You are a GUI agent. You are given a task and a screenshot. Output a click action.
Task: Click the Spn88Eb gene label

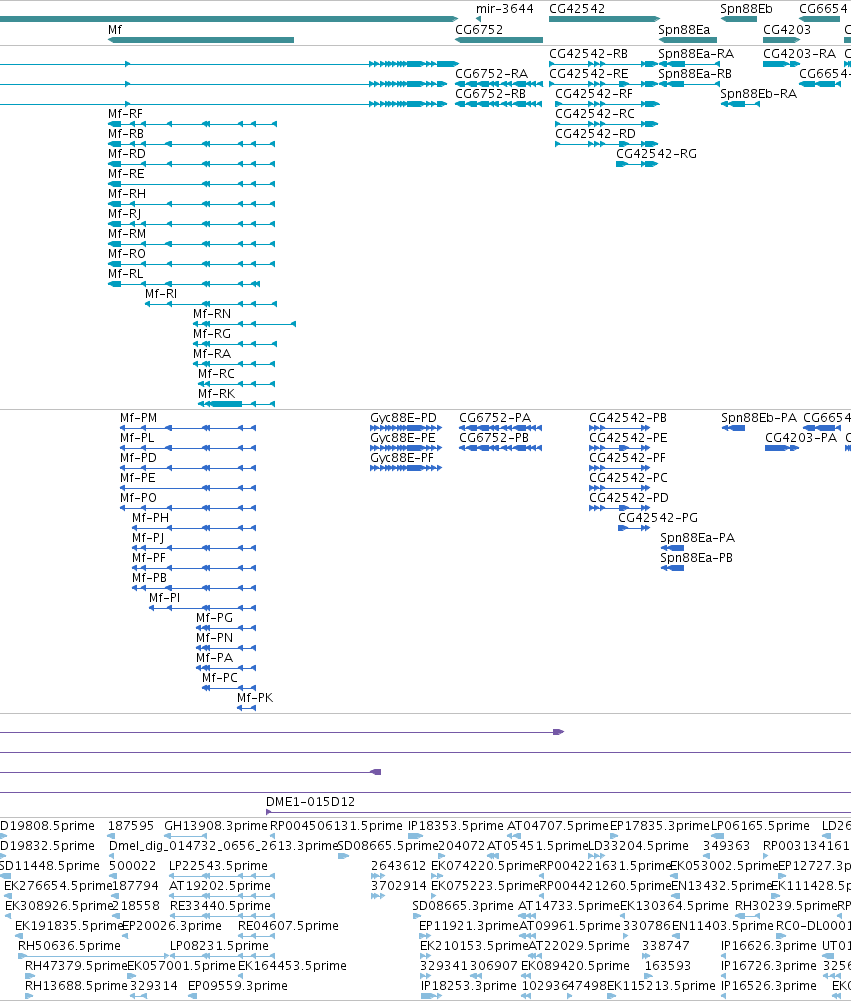click(x=746, y=9)
